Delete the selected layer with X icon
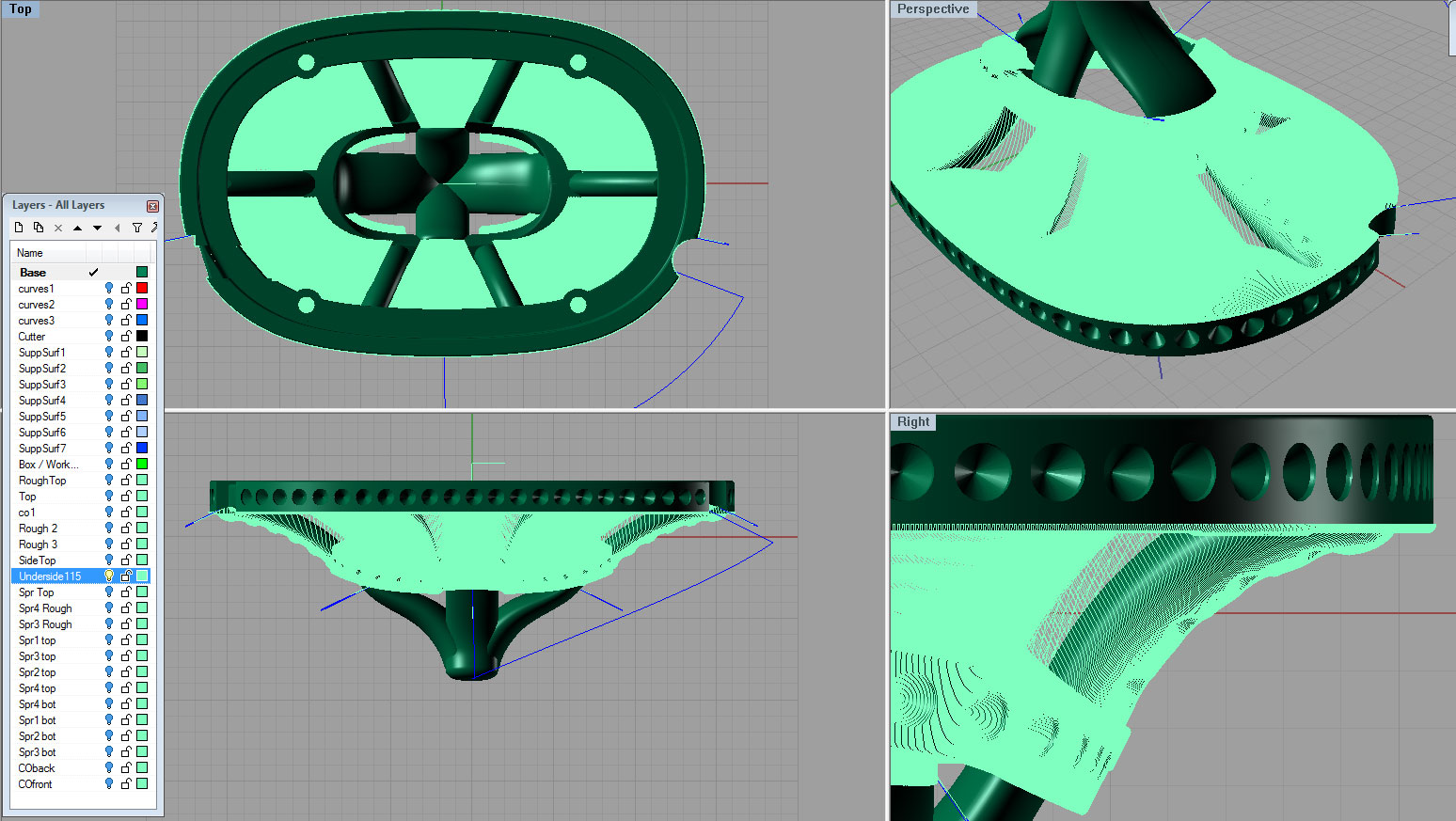 pos(58,228)
